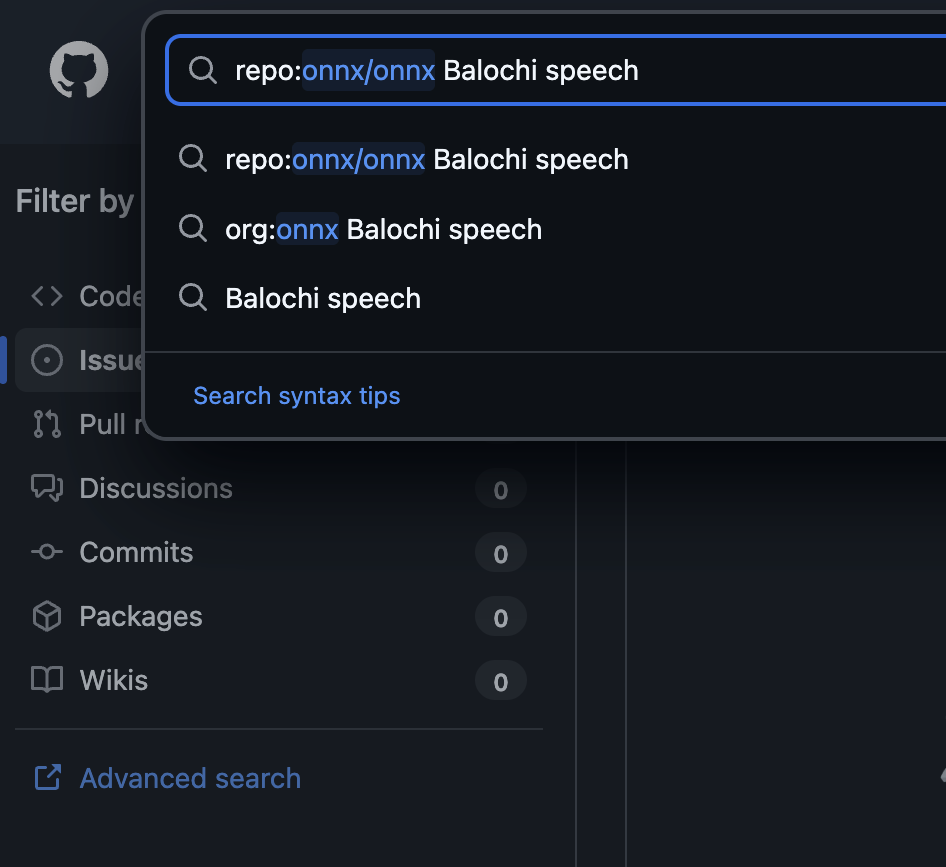Click the magnifier icon in search field
This screenshot has width=946, height=867.
(x=203, y=70)
